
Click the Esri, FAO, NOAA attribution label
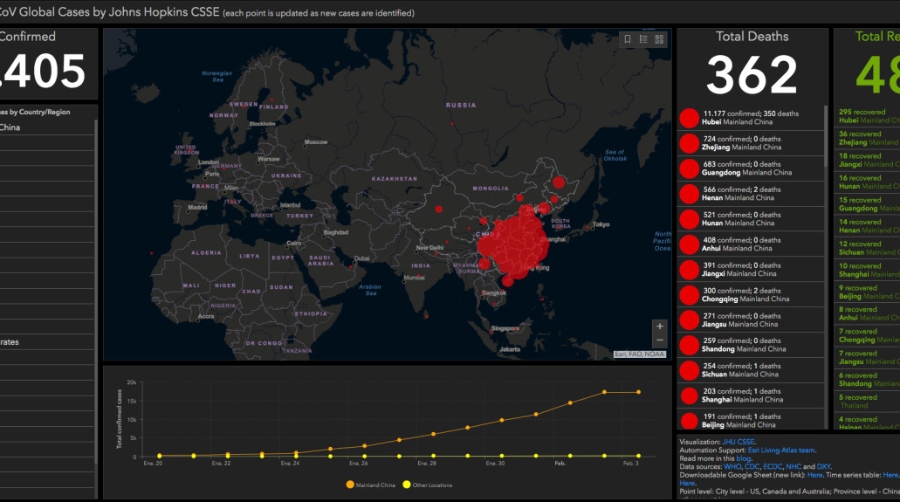[x=639, y=354]
